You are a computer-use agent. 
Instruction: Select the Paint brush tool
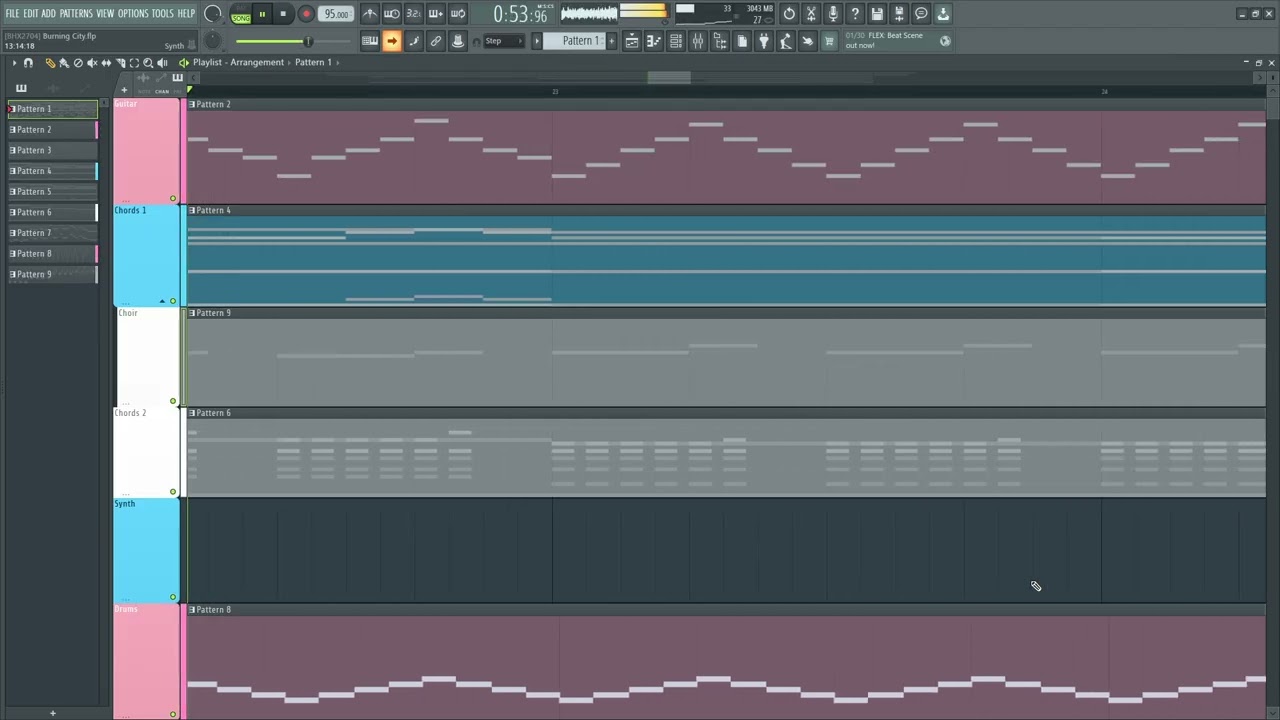(64, 63)
